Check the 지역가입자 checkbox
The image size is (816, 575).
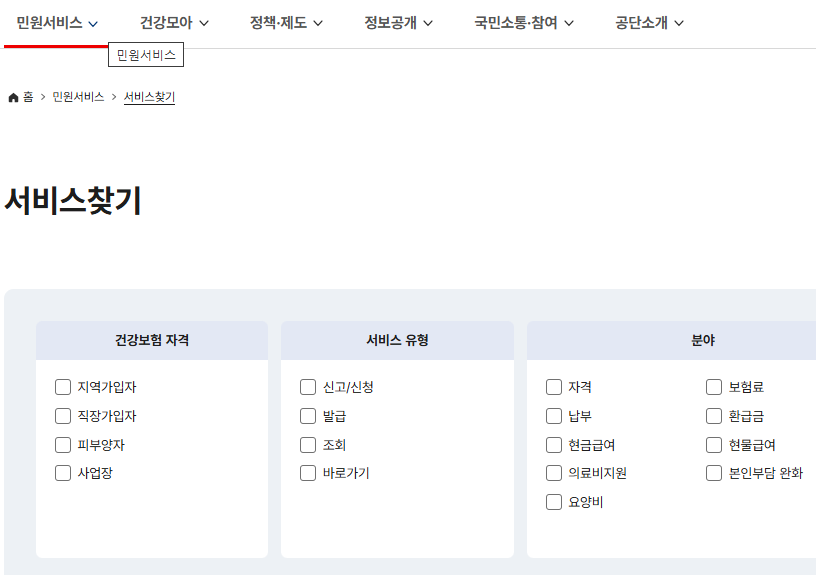tap(63, 387)
